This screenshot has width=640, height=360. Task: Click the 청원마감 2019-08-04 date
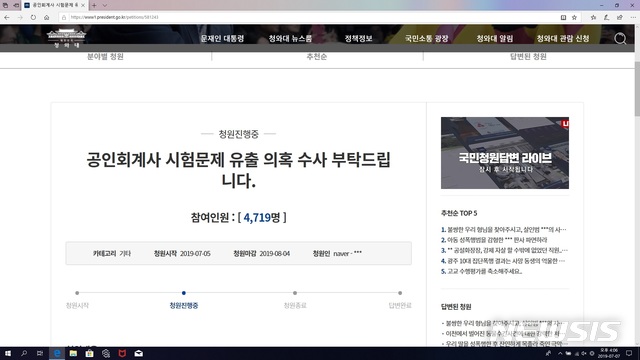tap(262, 253)
